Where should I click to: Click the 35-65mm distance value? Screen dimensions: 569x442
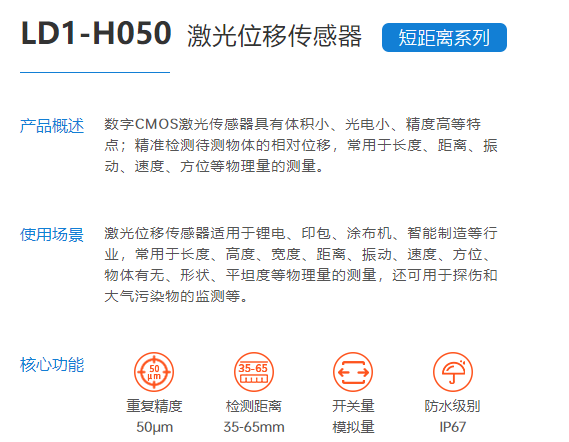click(254, 427)
